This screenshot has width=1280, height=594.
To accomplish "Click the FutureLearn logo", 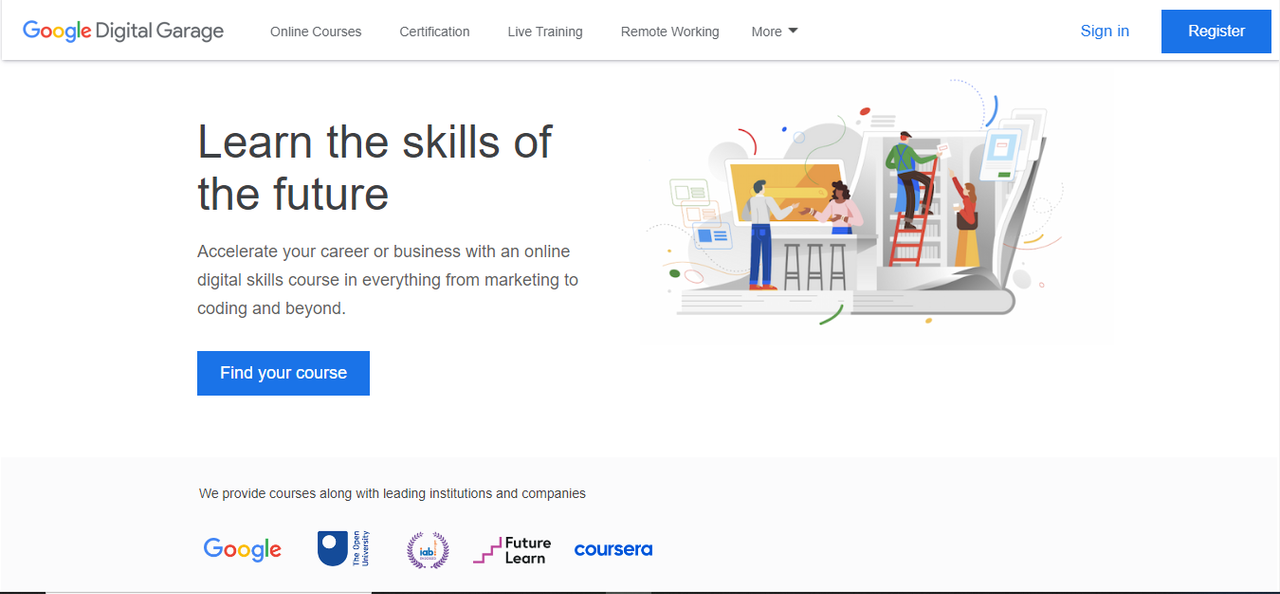I will 512,550.
